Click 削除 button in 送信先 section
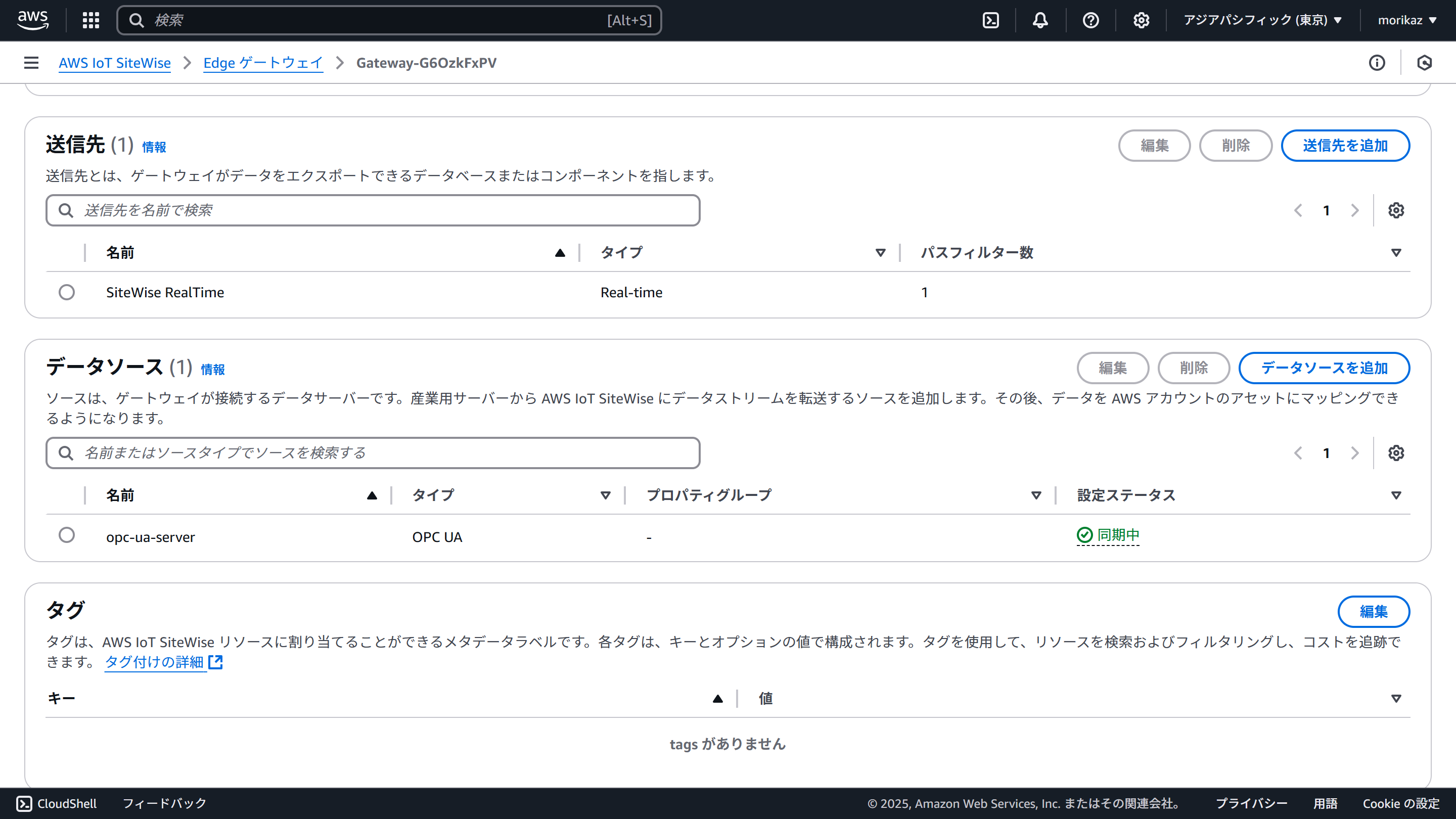Image resolution: width=1456 pixels, height=819 pixels. [x=1236, y=145]
